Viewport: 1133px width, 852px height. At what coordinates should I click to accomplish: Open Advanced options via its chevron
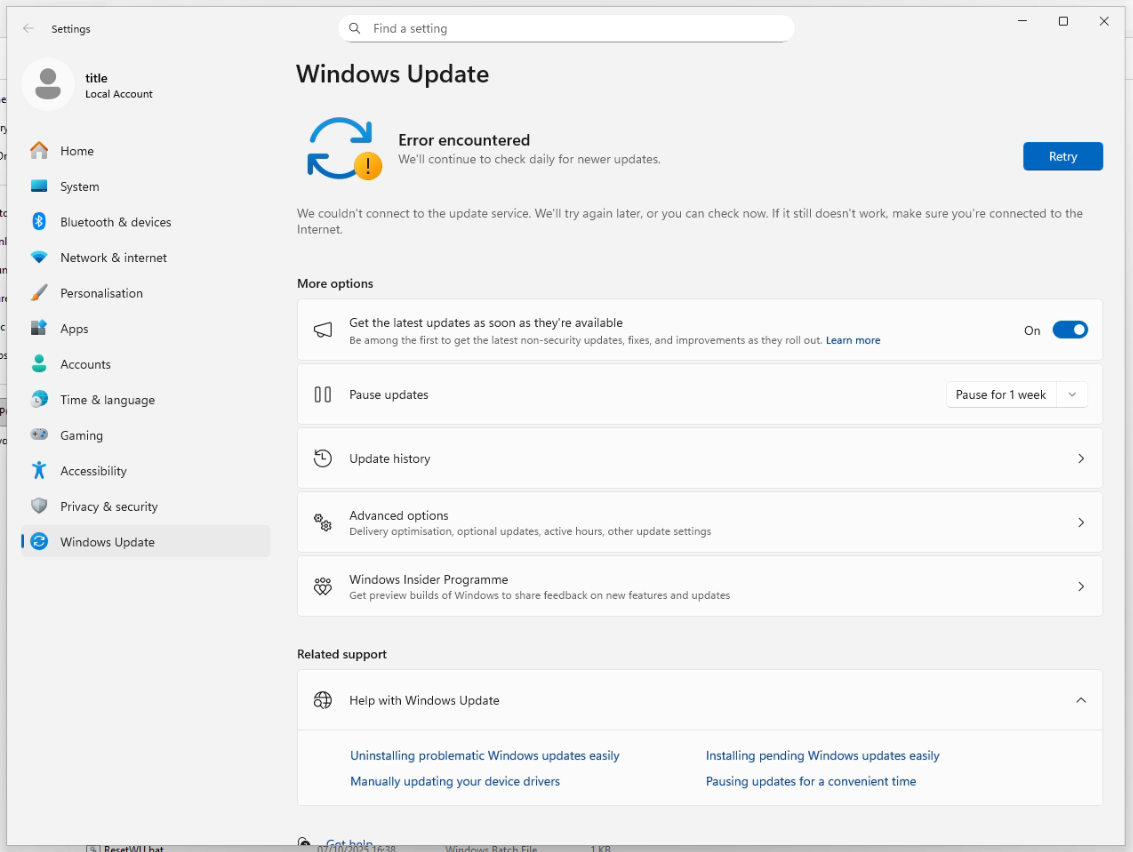pyautogui.click(x=1081, y=522)
